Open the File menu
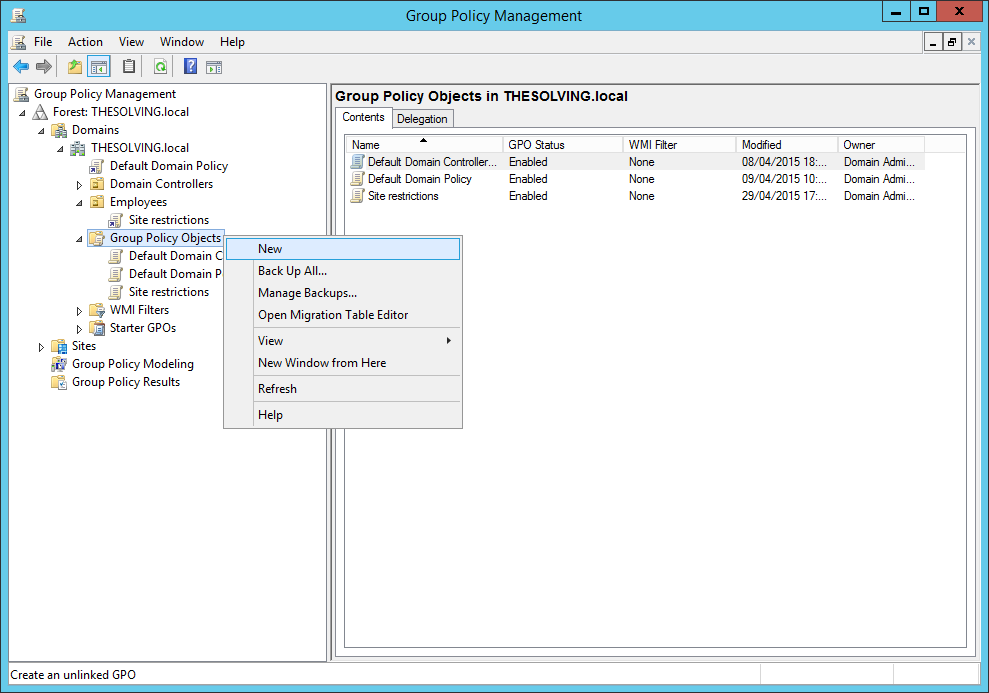 [x=43, y=42]
